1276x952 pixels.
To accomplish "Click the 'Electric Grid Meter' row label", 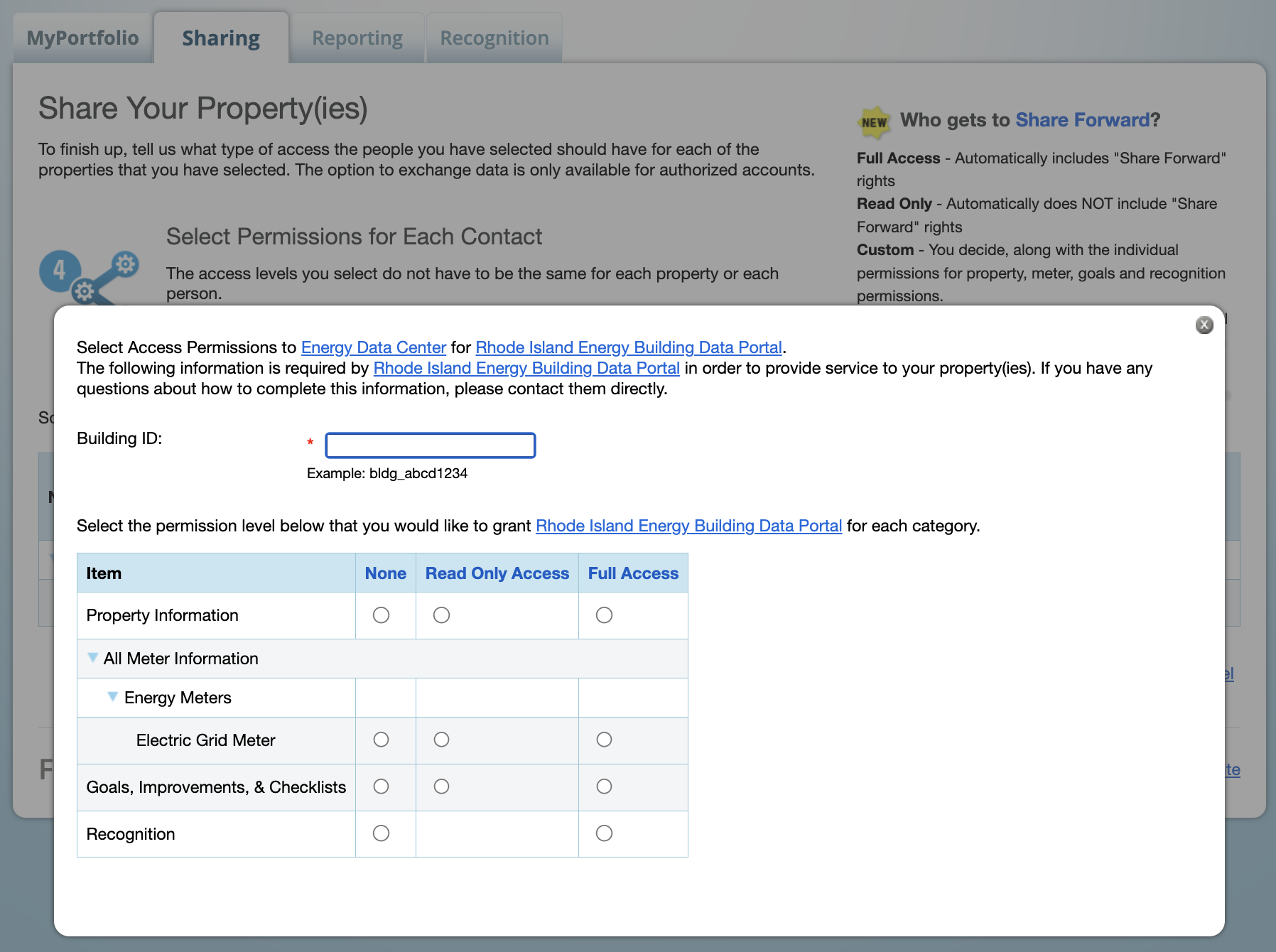I will coord(206,740).
